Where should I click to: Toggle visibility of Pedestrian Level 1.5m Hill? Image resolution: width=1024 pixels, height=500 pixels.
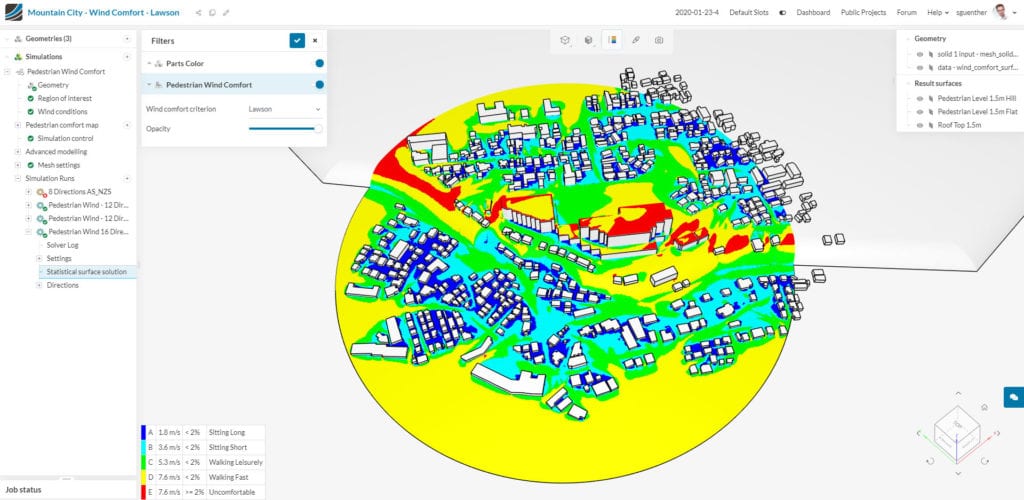(920, 98)
